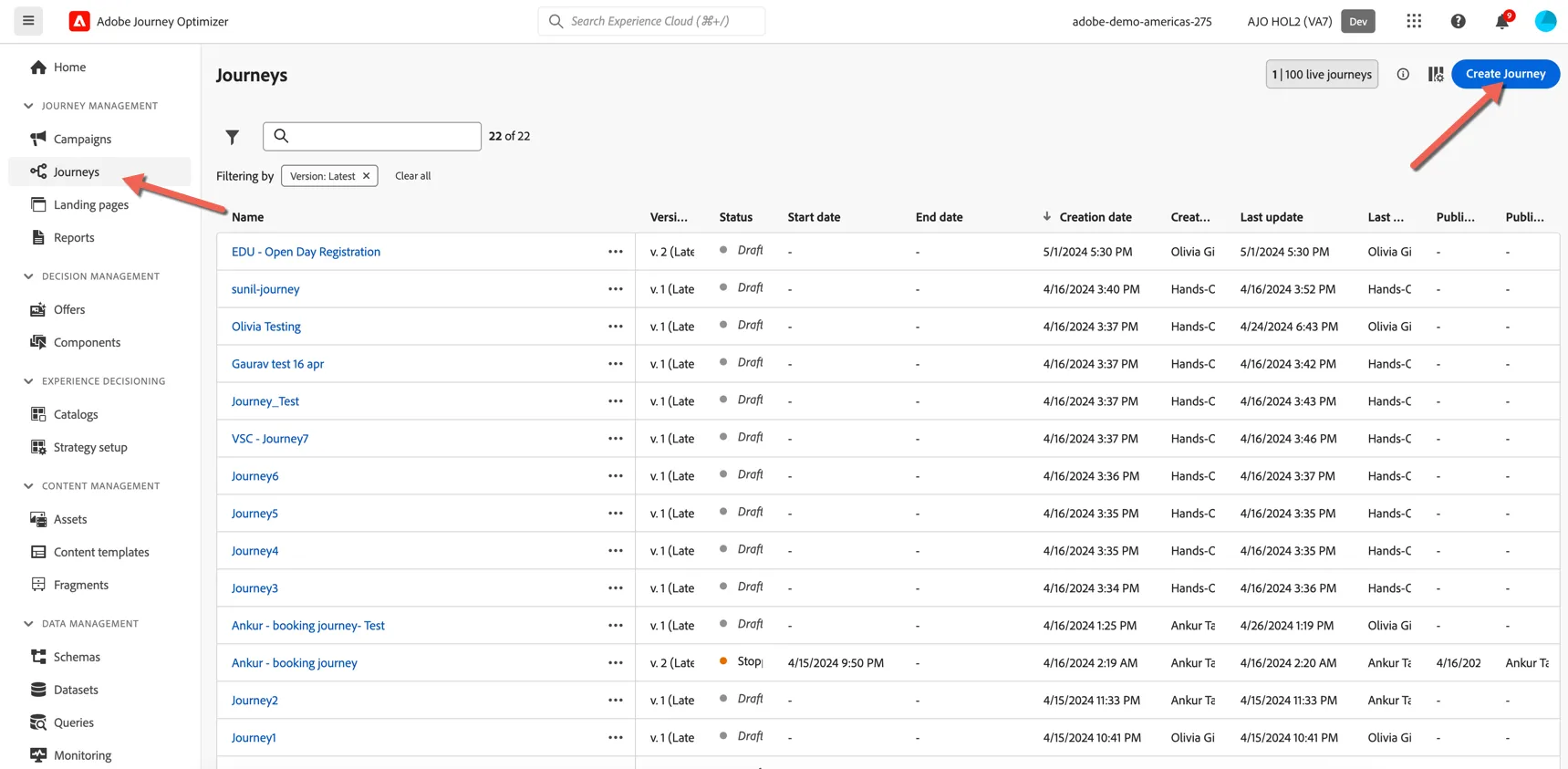Collapse the Journey Management section

click(x=28, y=106)
